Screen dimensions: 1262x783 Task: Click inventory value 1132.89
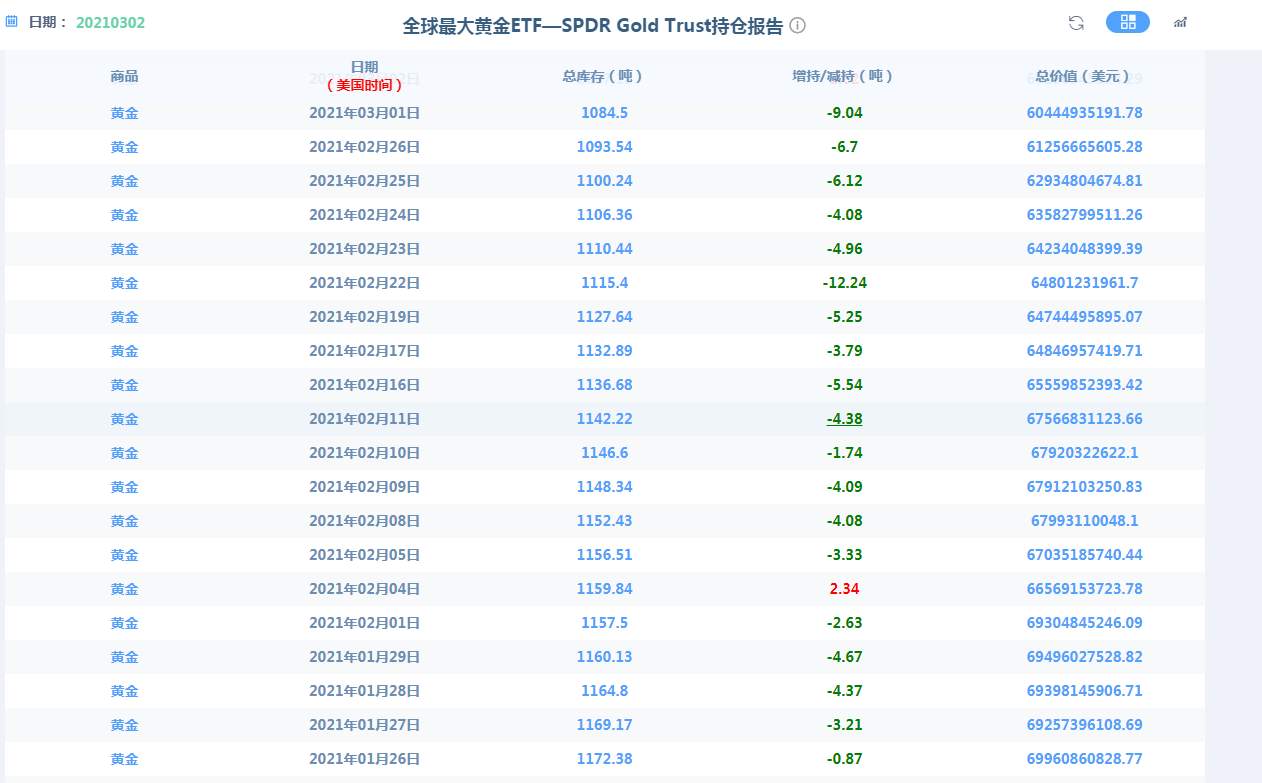coord(604,351)
